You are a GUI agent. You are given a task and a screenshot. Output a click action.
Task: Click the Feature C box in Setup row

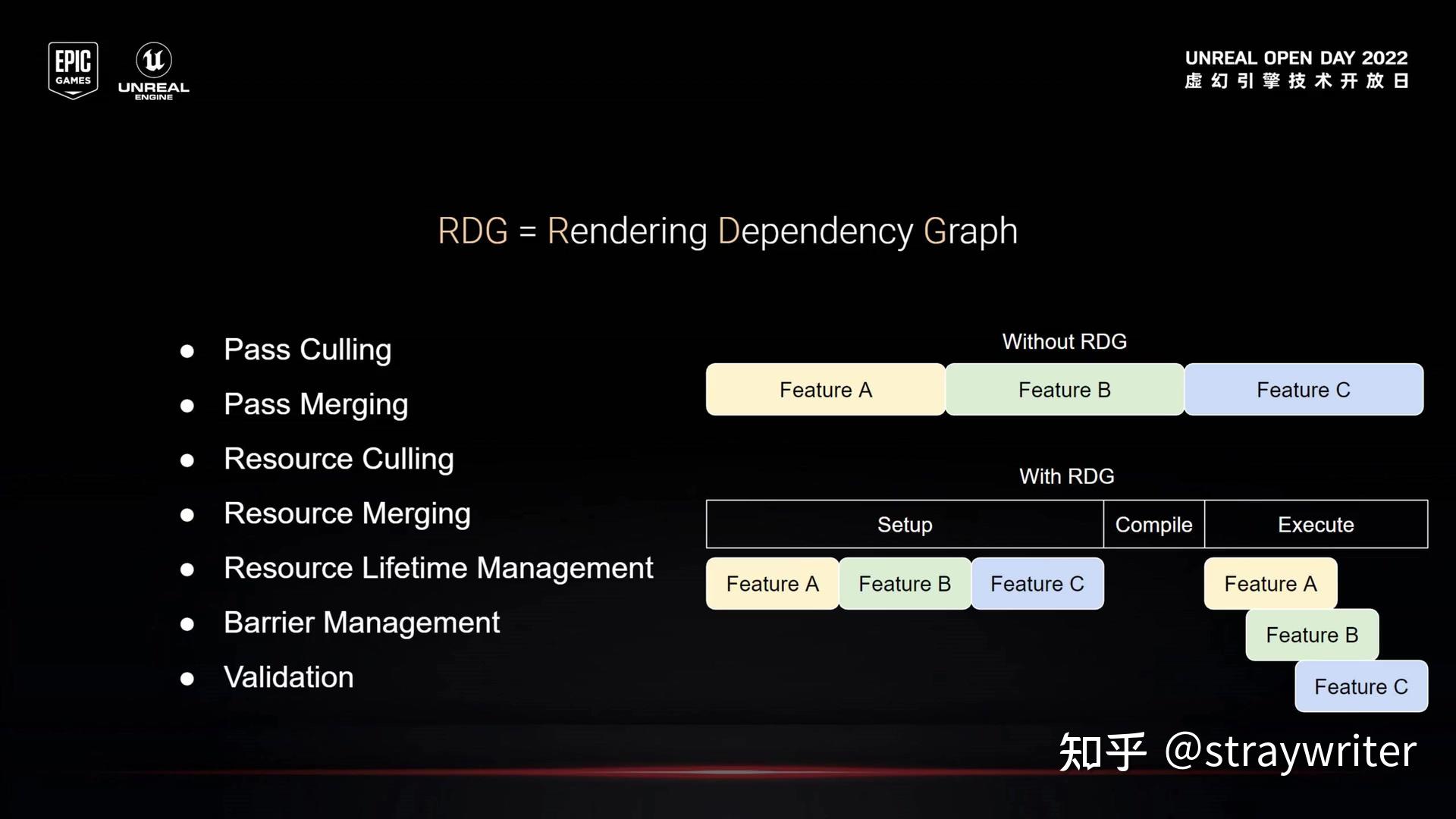(1037, 583)
